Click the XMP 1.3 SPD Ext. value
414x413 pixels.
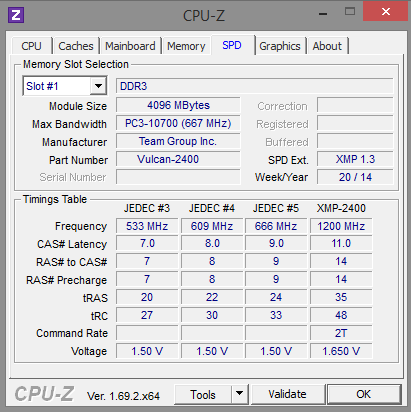pyautogui.click(x=355, y=159)
